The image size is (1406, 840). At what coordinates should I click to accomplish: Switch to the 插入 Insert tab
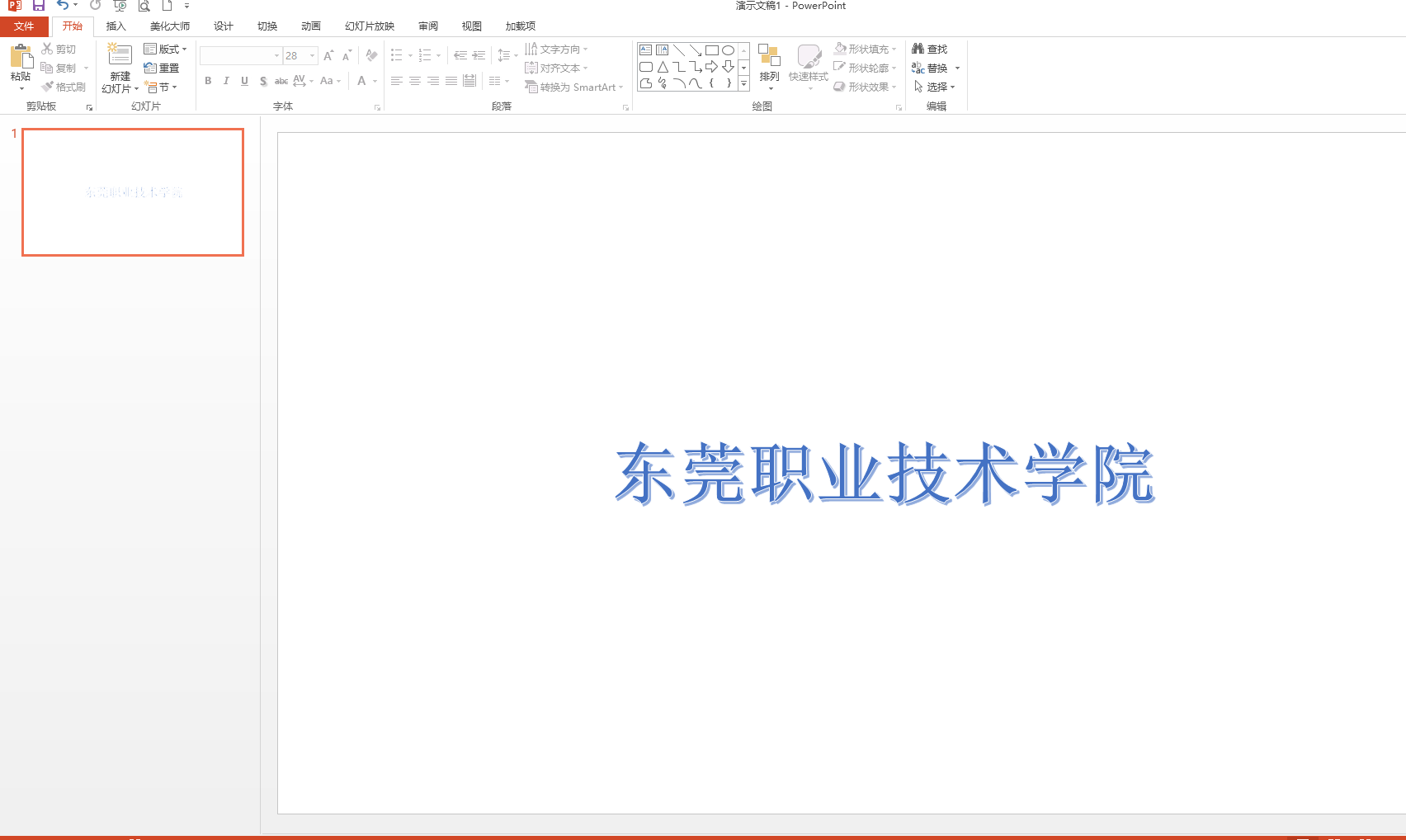click(116, 26)
